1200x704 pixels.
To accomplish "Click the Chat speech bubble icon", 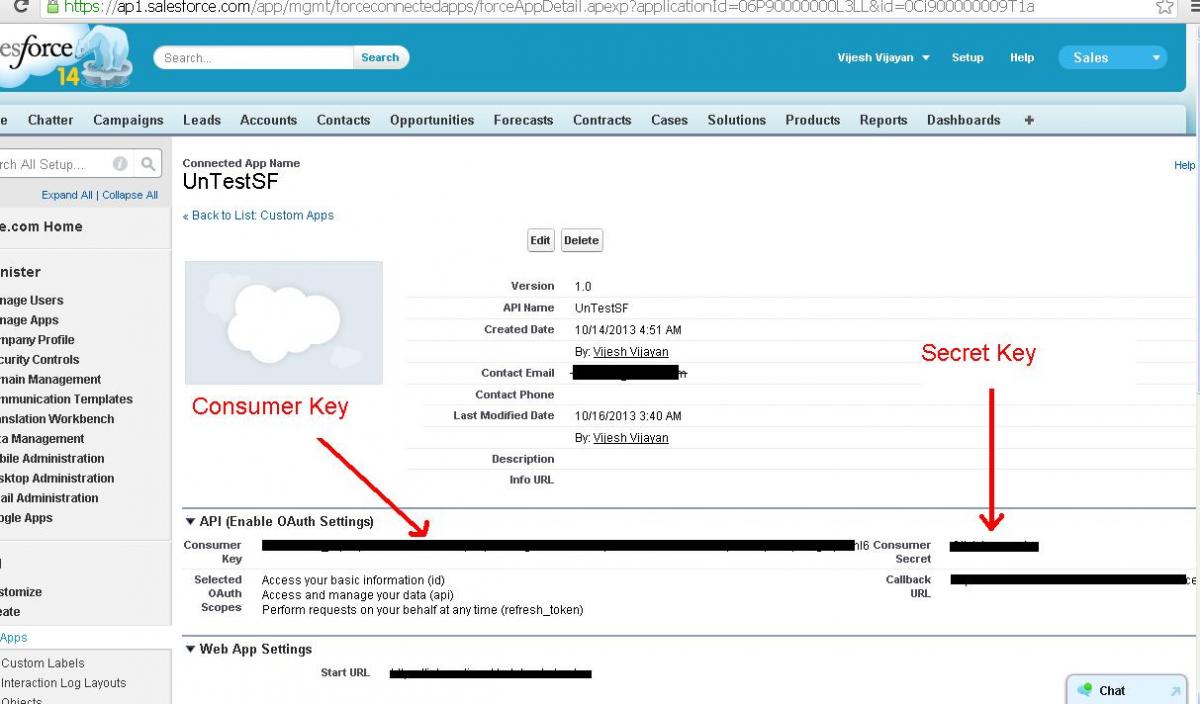I will [1085, 690].
